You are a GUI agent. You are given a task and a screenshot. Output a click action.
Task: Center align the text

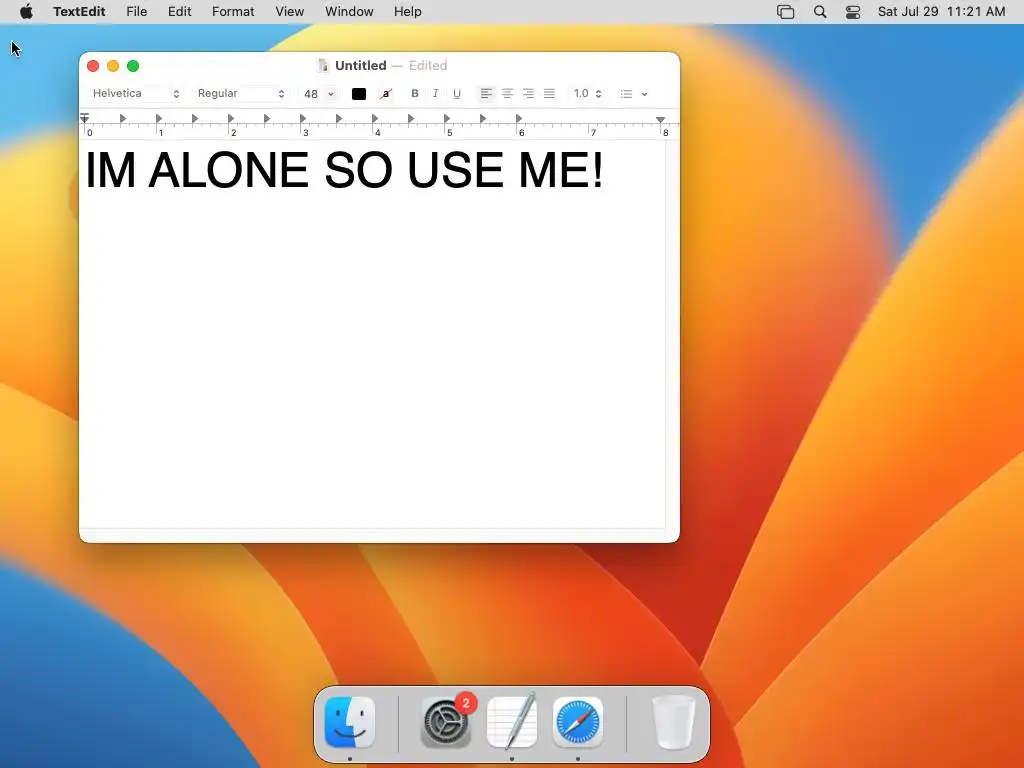click(507, 93)
